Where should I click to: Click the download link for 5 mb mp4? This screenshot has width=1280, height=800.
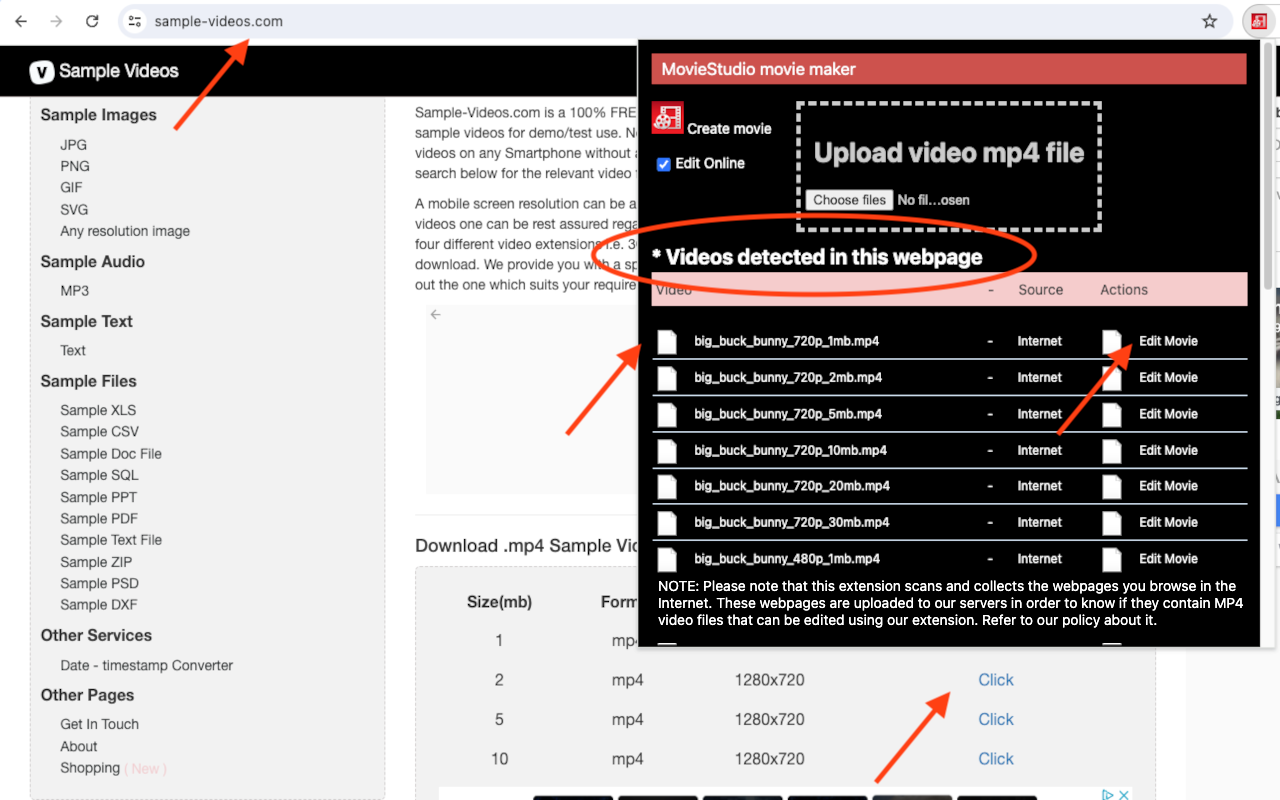pyautogui.click(x=996, y=719)
